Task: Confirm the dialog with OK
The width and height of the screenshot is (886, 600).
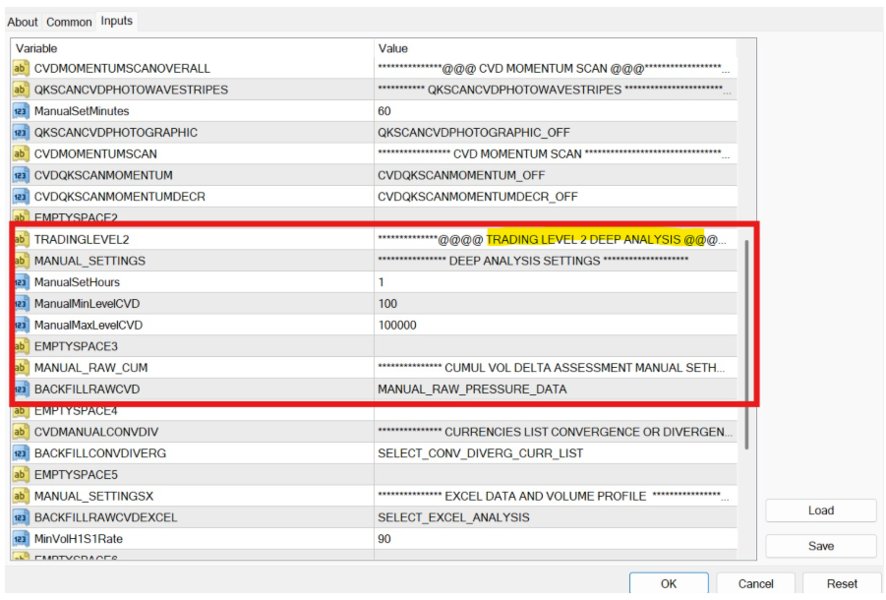Action: pos(668,584)
